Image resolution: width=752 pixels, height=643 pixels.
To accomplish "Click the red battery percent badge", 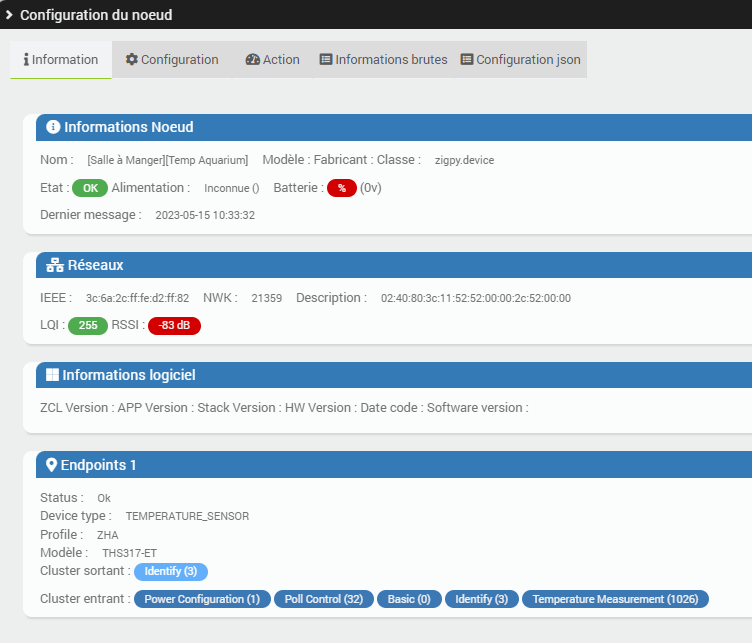I will [341, 188].
